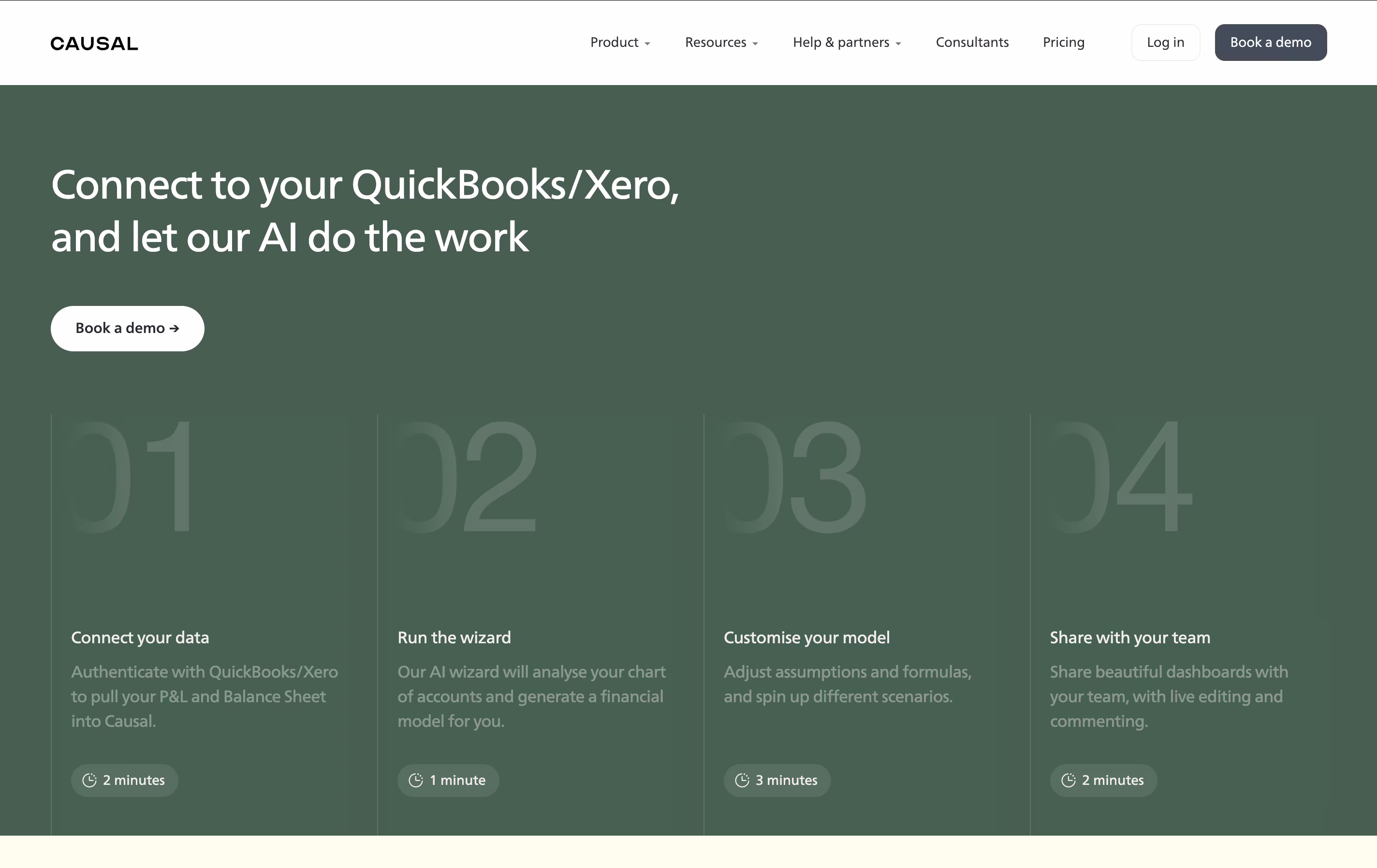Image resolution: width=1377 pixels, height=868 pixels.
Task: Select the "Connect your data" heading
Action: [140, 637]
